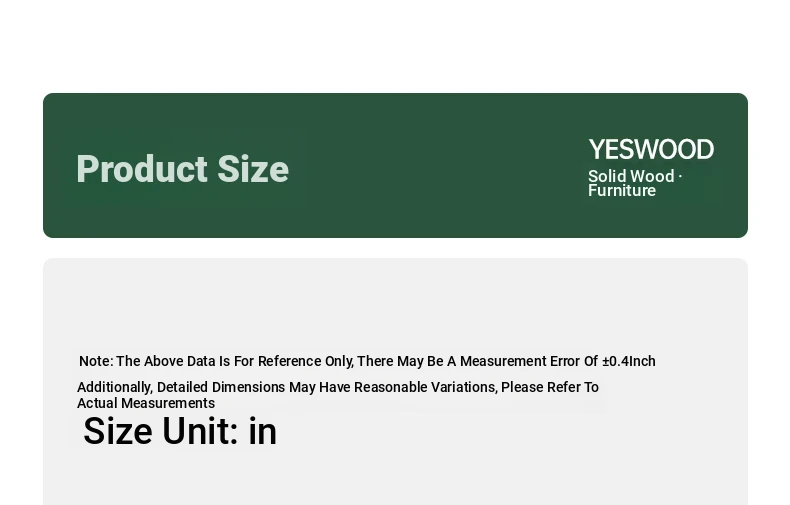Click the Please Refer To phrase

(x=550, y=387)
